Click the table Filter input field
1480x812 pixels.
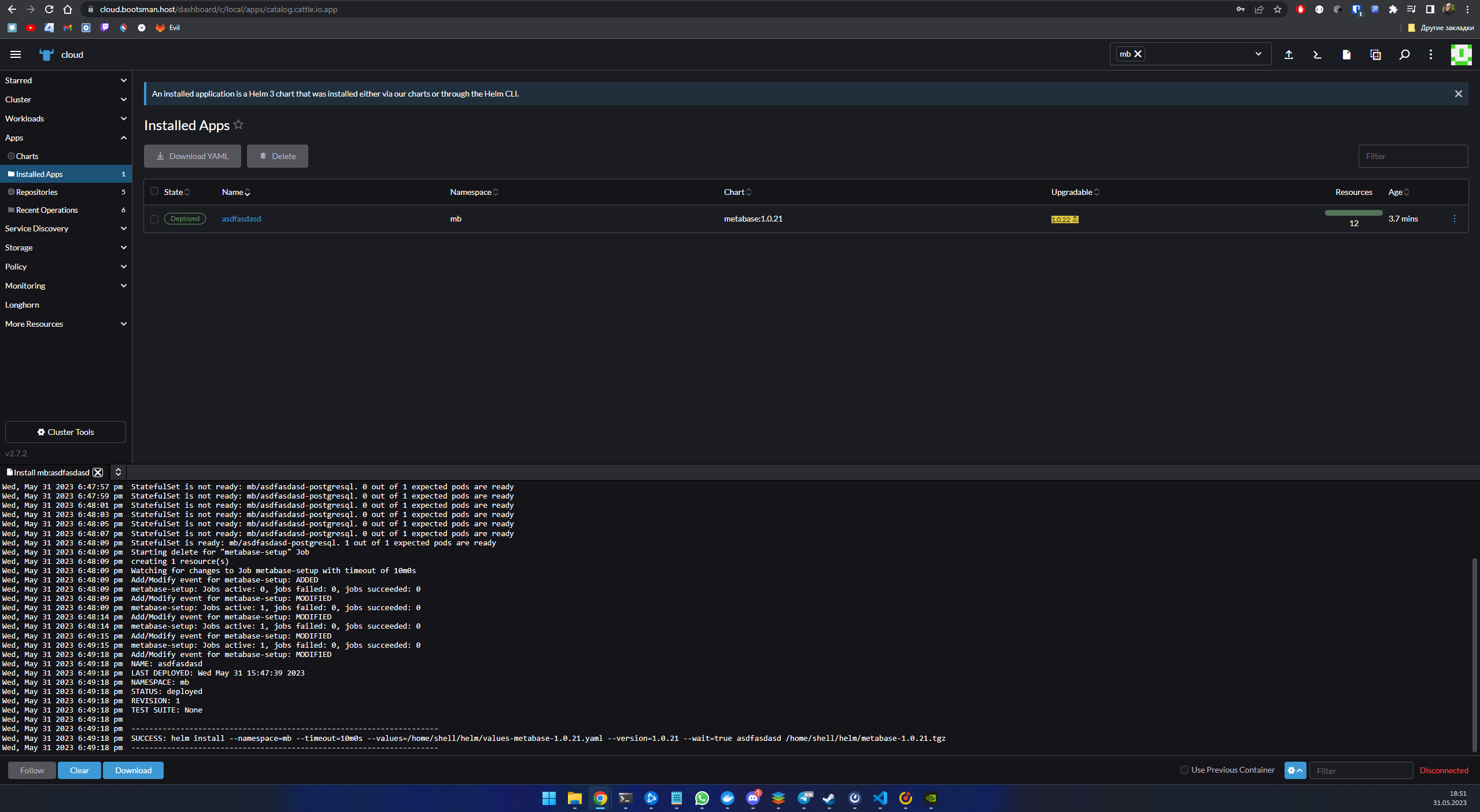point(1412,156)
